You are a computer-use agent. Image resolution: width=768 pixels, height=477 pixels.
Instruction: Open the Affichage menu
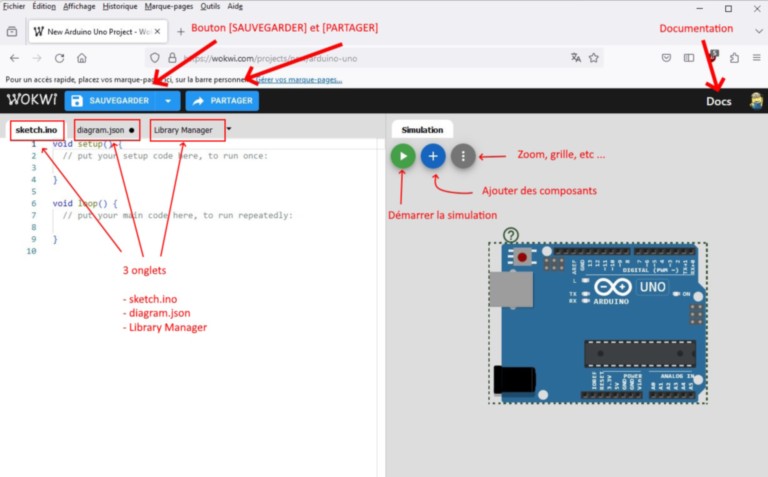[79, 6]
